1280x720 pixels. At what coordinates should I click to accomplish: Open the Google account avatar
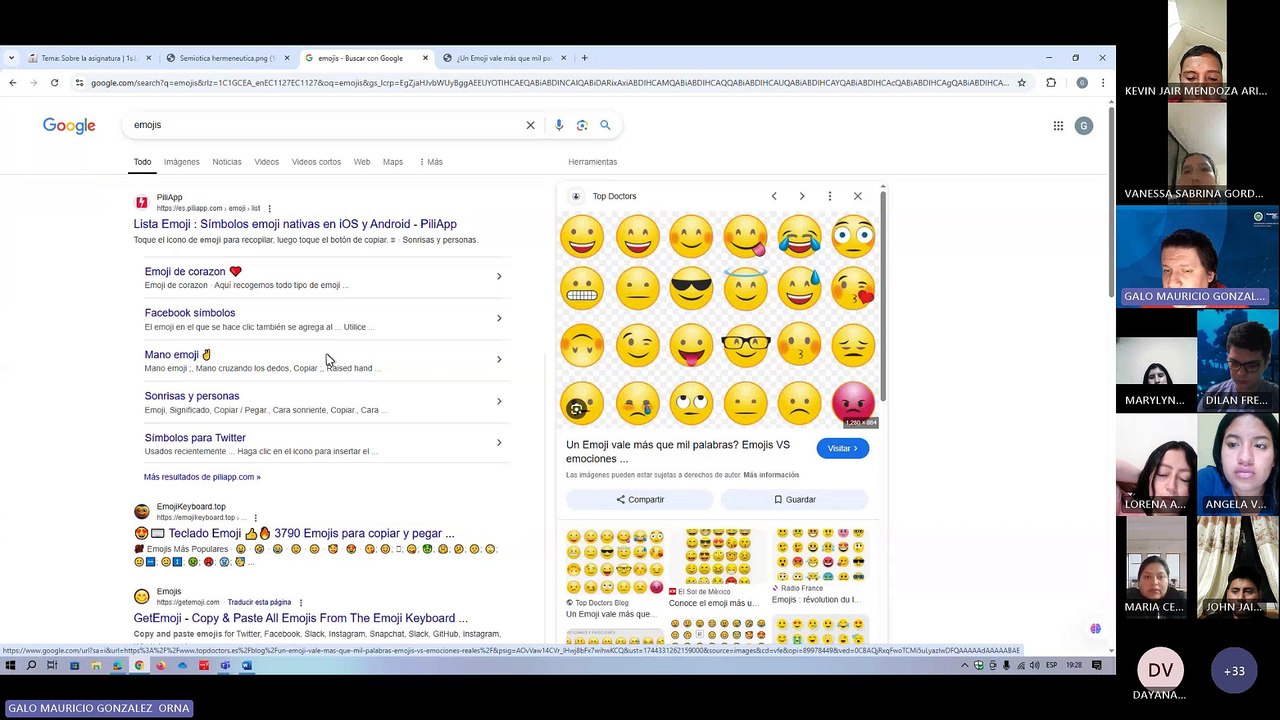[1083, 125]
